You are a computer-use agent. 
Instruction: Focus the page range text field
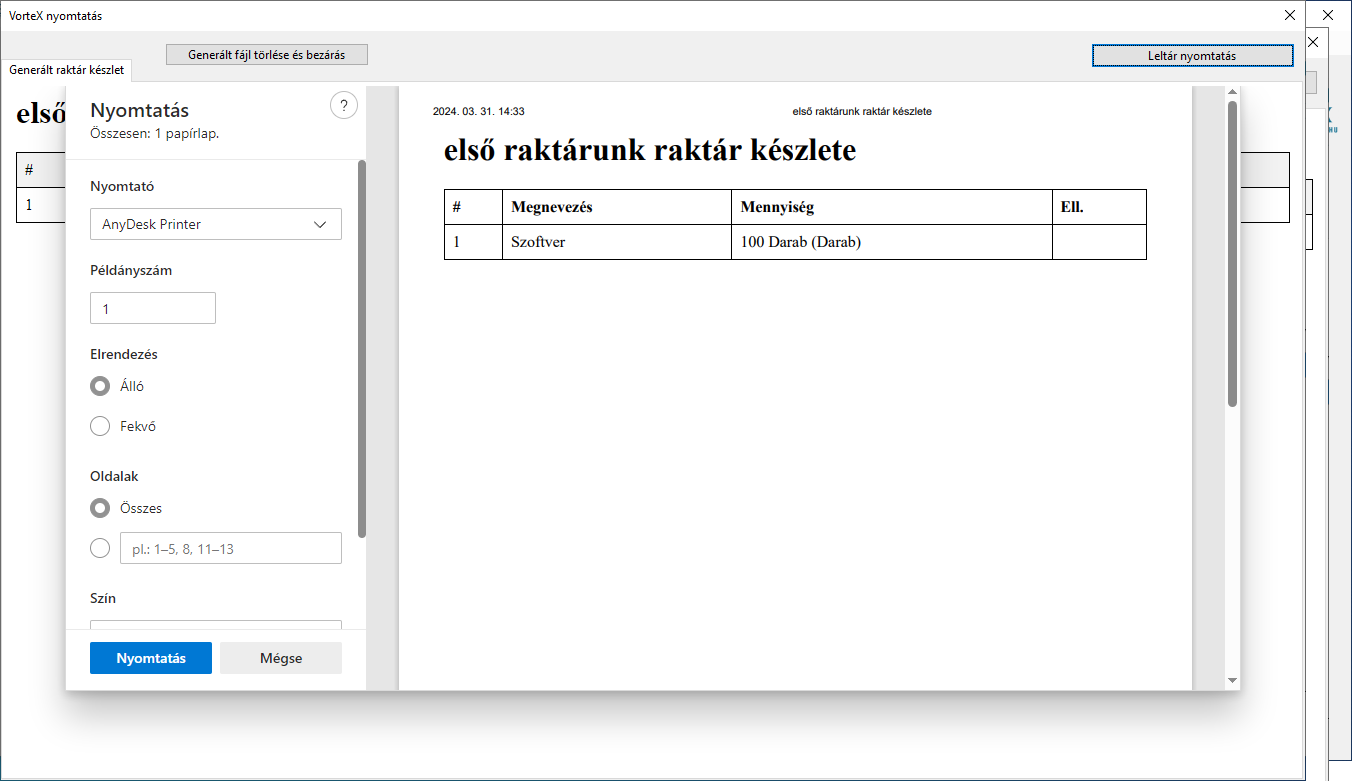(230, 549)
